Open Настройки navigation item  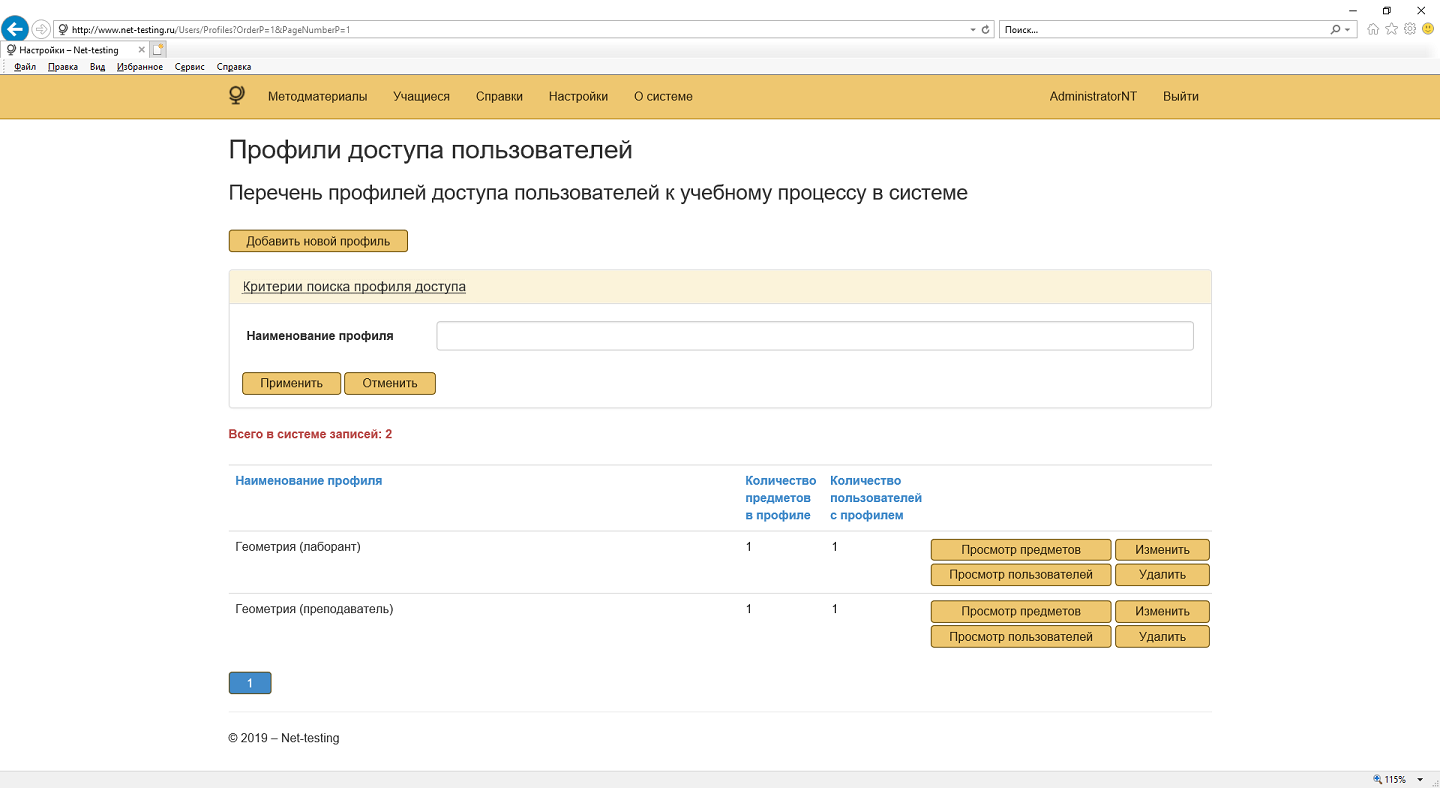pos(578,97)
